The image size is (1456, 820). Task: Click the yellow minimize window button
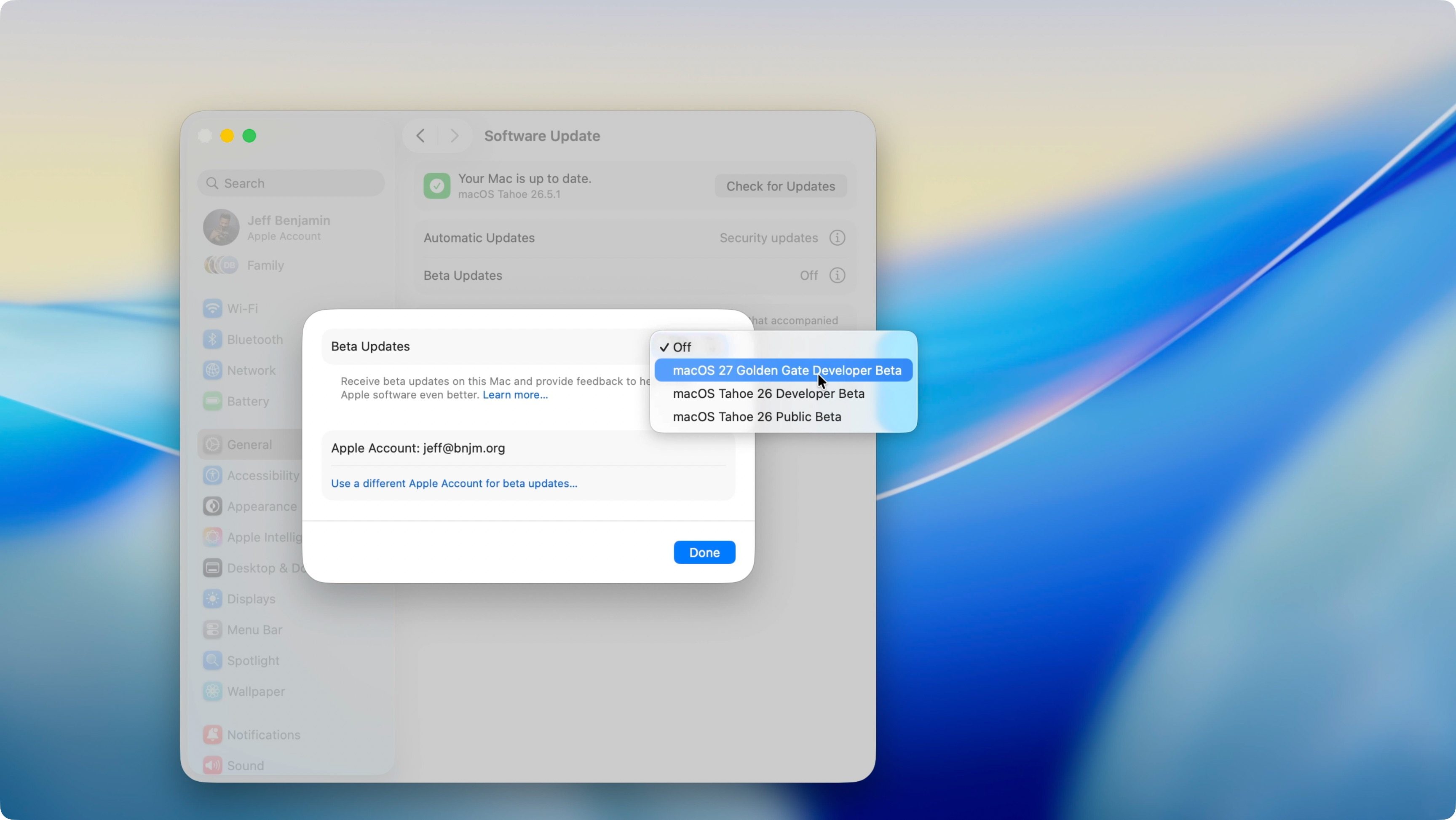[x=227, y=136]
